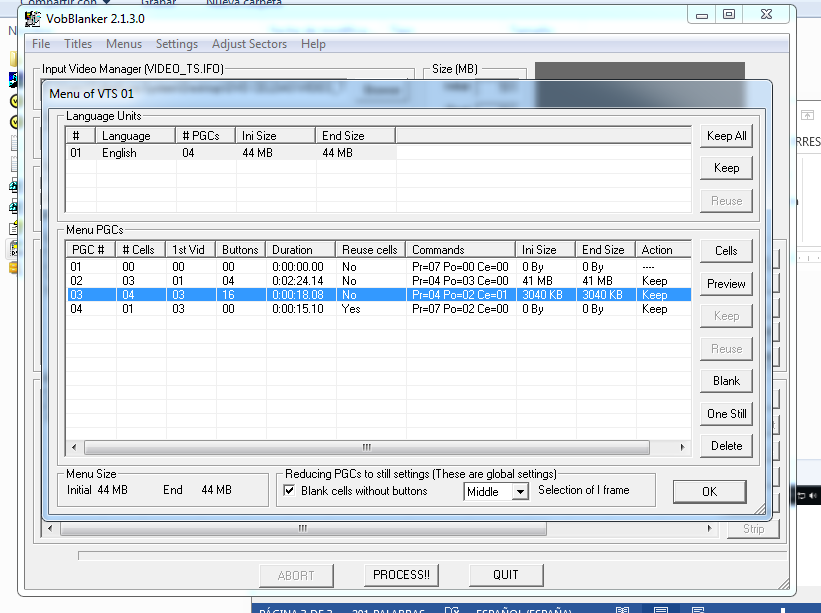Select the English language unit row
Viewport: 821px width, 613px height.
pos(230,153)
